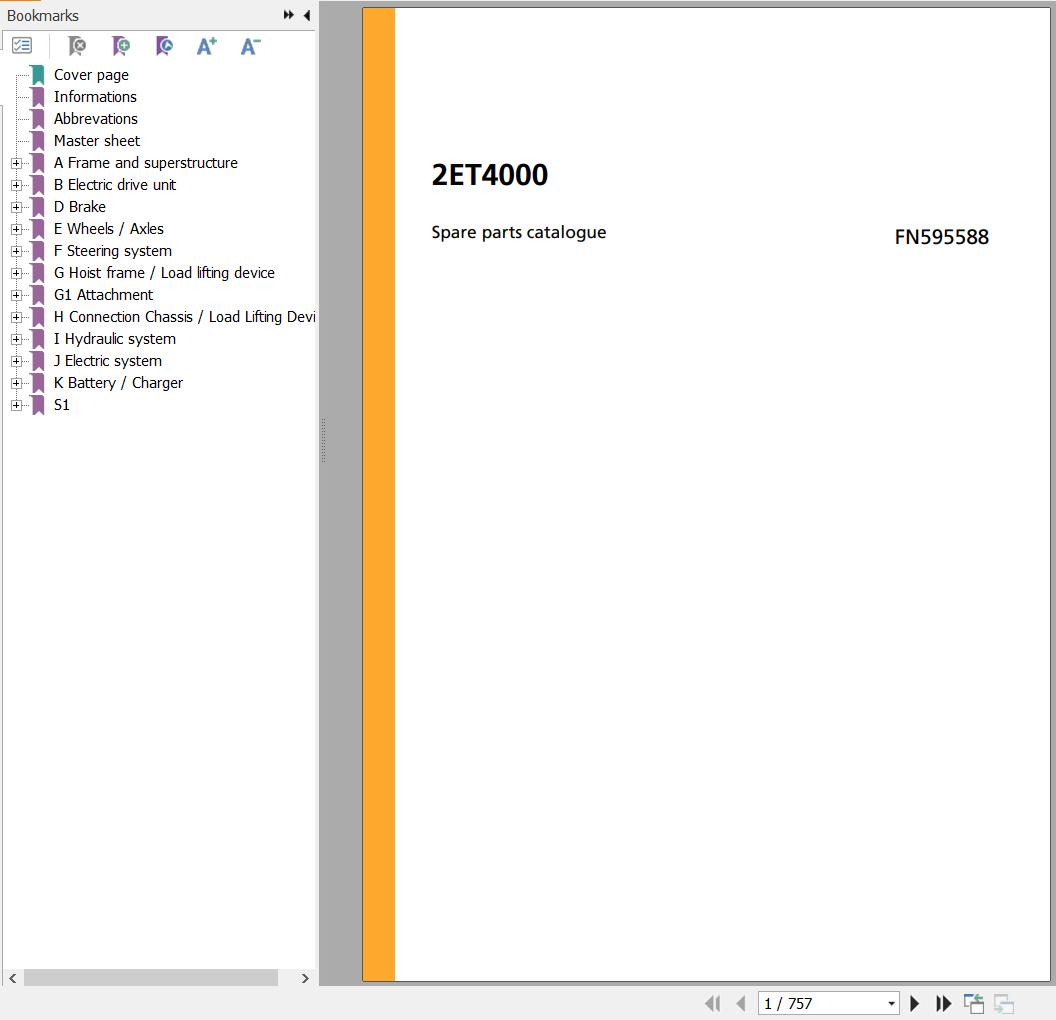1056x1020 pixels.
Task: Expand the B Electric drive unit node
Action: coord(16,185)
